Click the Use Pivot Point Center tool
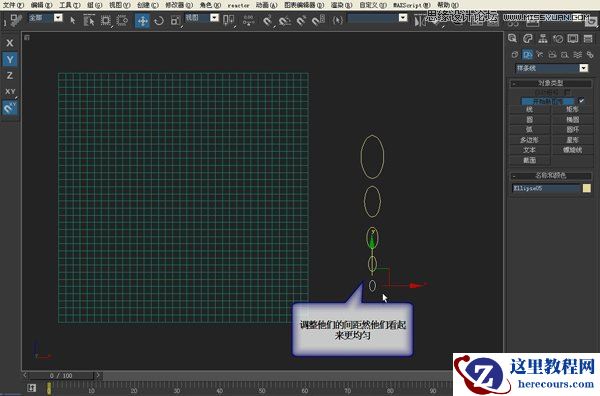600x396 pixels. pos(229,20)
